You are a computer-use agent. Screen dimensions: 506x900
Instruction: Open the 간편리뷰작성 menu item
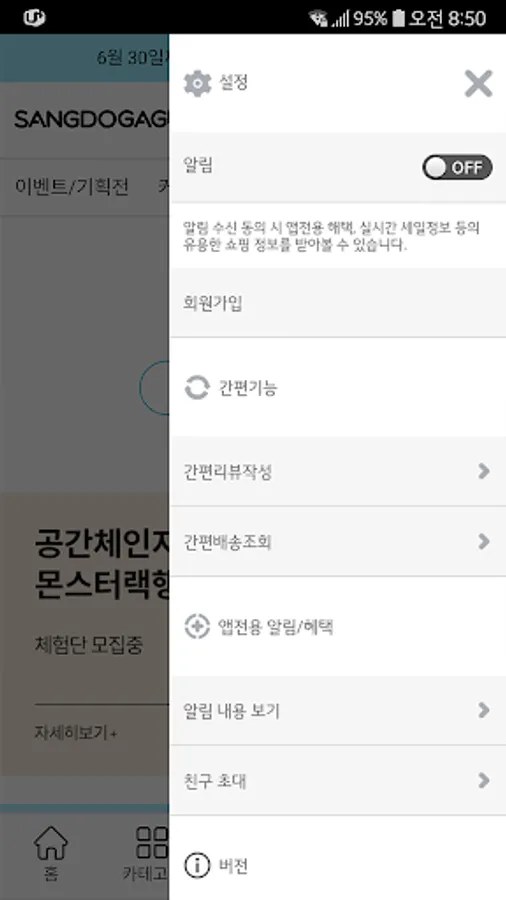(337, 471)
